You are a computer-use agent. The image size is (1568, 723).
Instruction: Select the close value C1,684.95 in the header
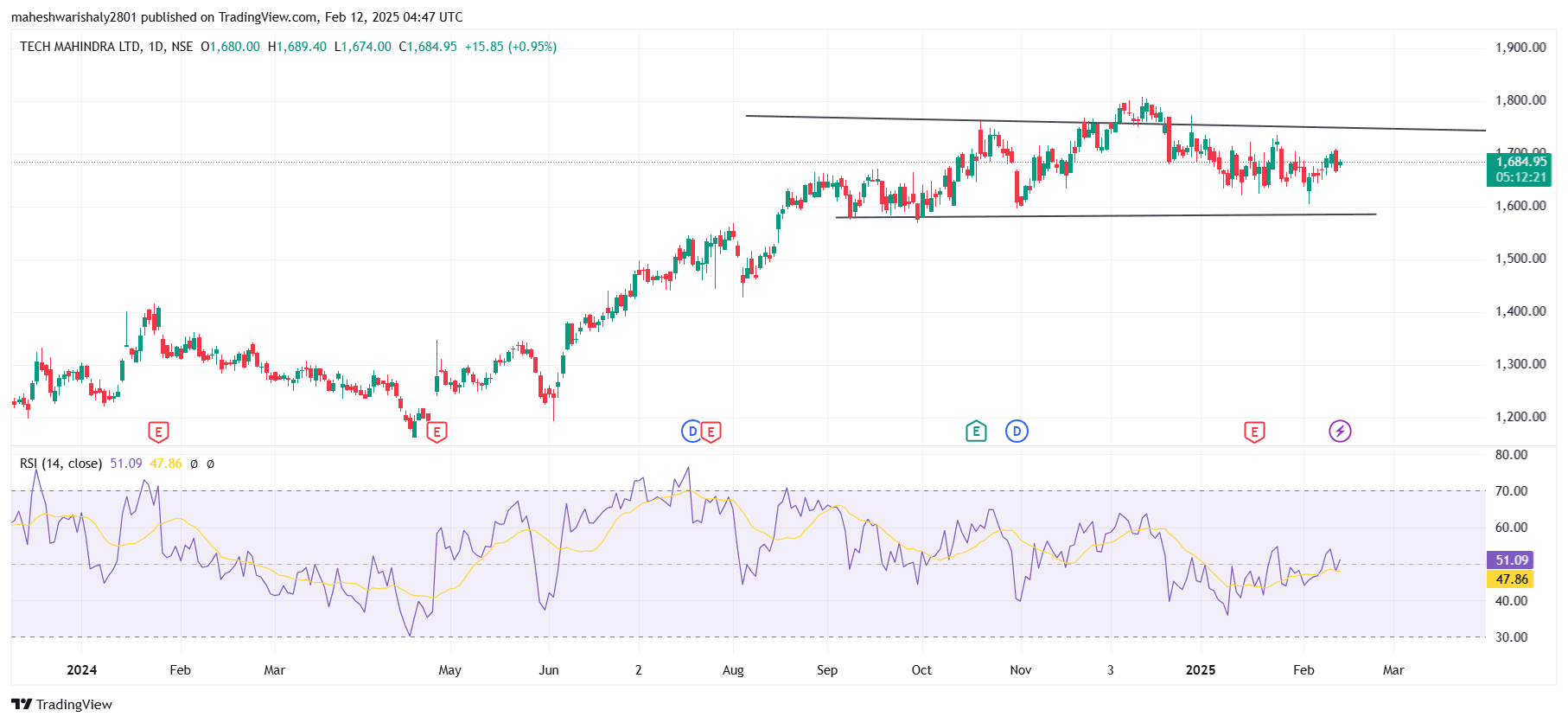[x=428, y=47]
